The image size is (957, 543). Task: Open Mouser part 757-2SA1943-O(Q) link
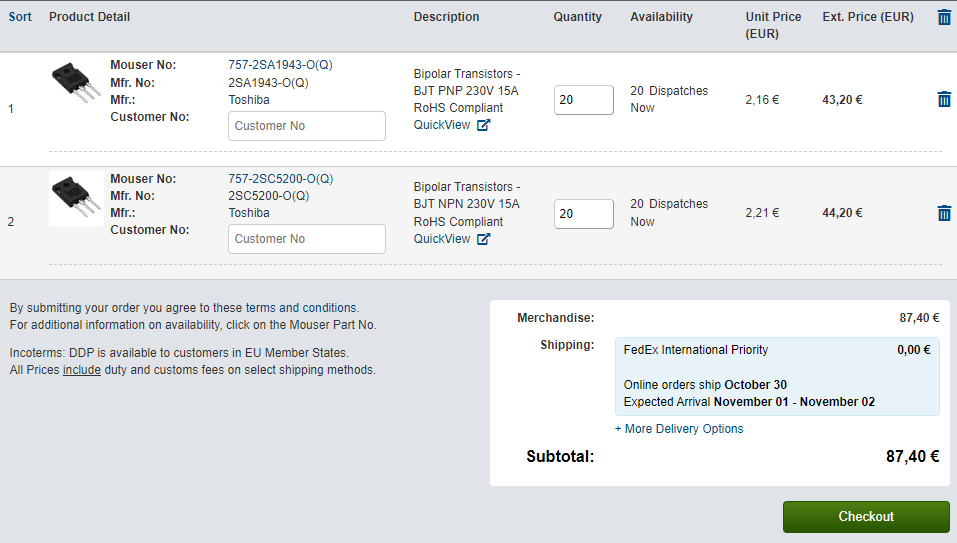tap(280, 65)
